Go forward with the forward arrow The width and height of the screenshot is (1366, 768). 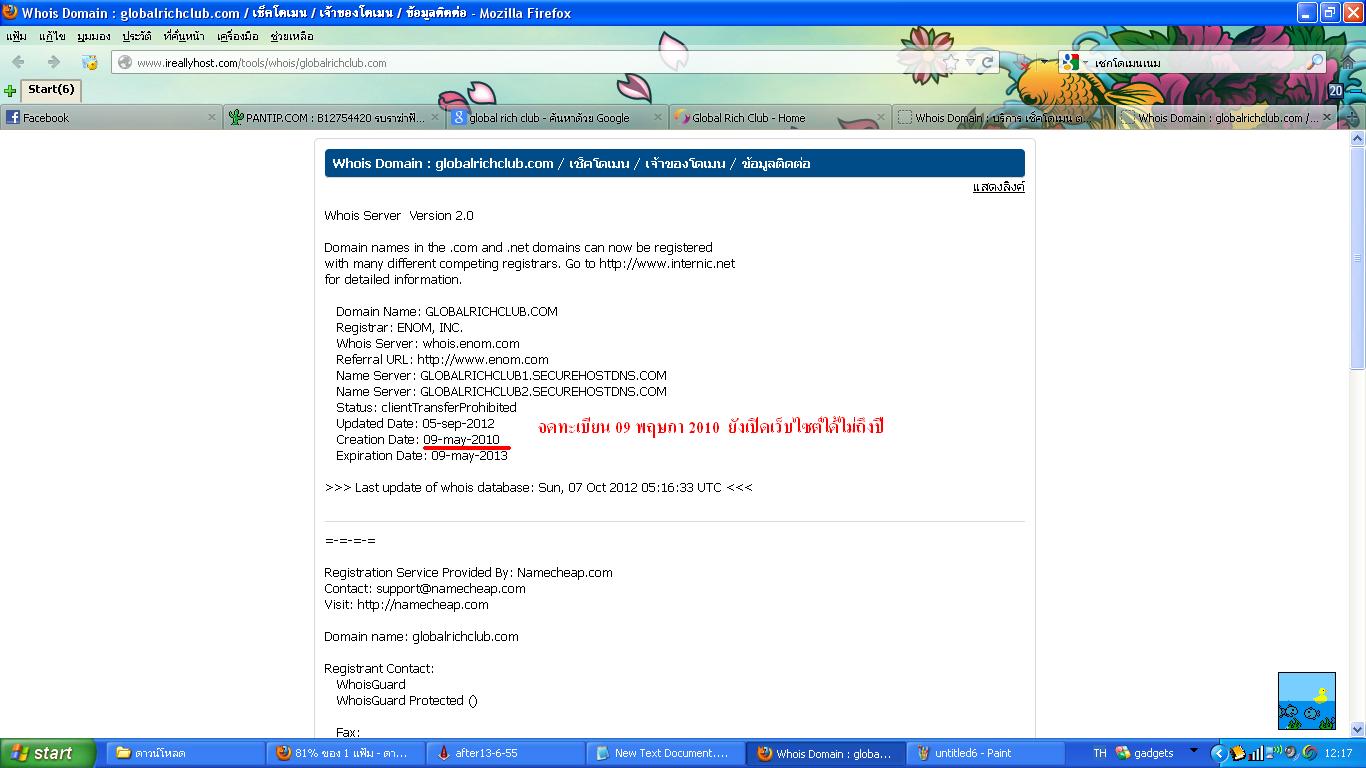[54, 62]
